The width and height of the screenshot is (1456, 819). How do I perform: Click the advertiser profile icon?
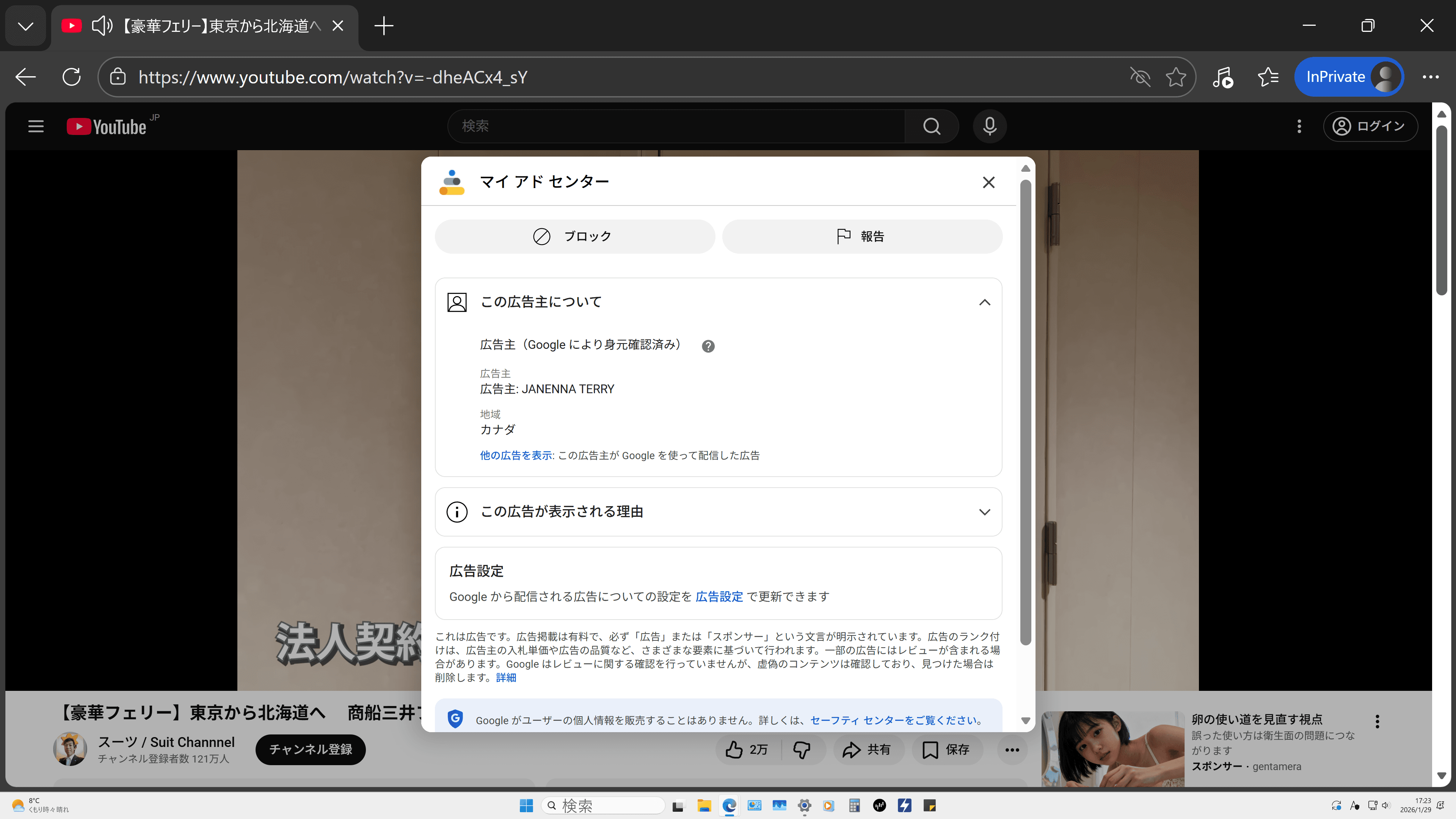click(457, 302)
